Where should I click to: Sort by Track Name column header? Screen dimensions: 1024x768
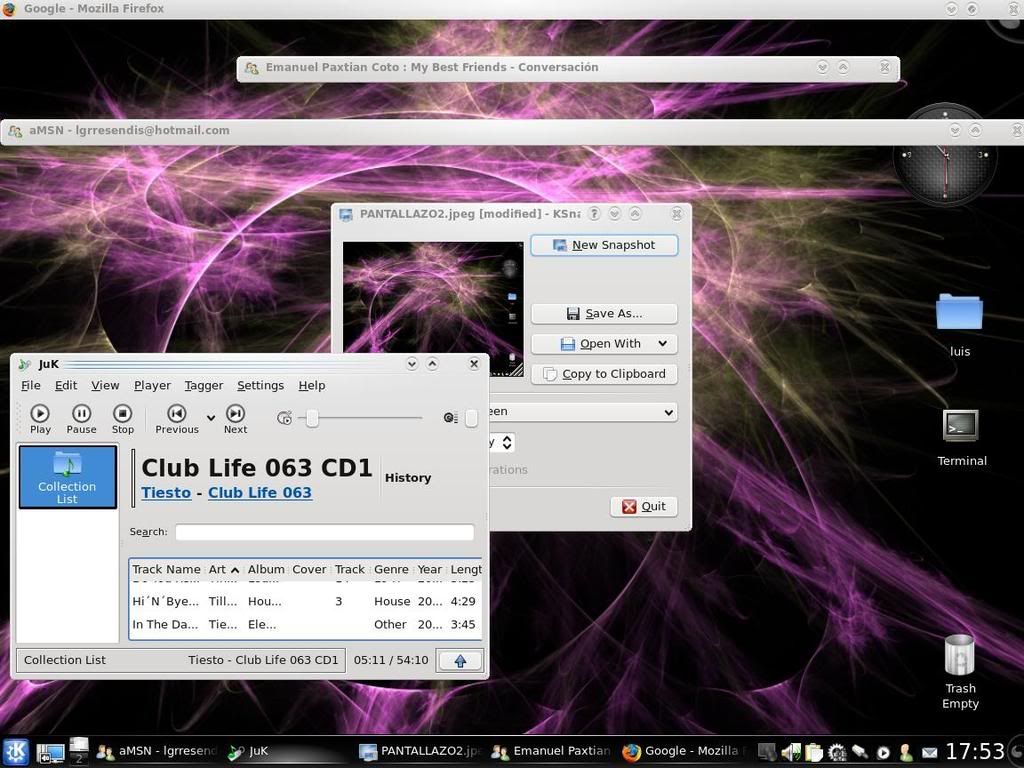tap(167, 569)
